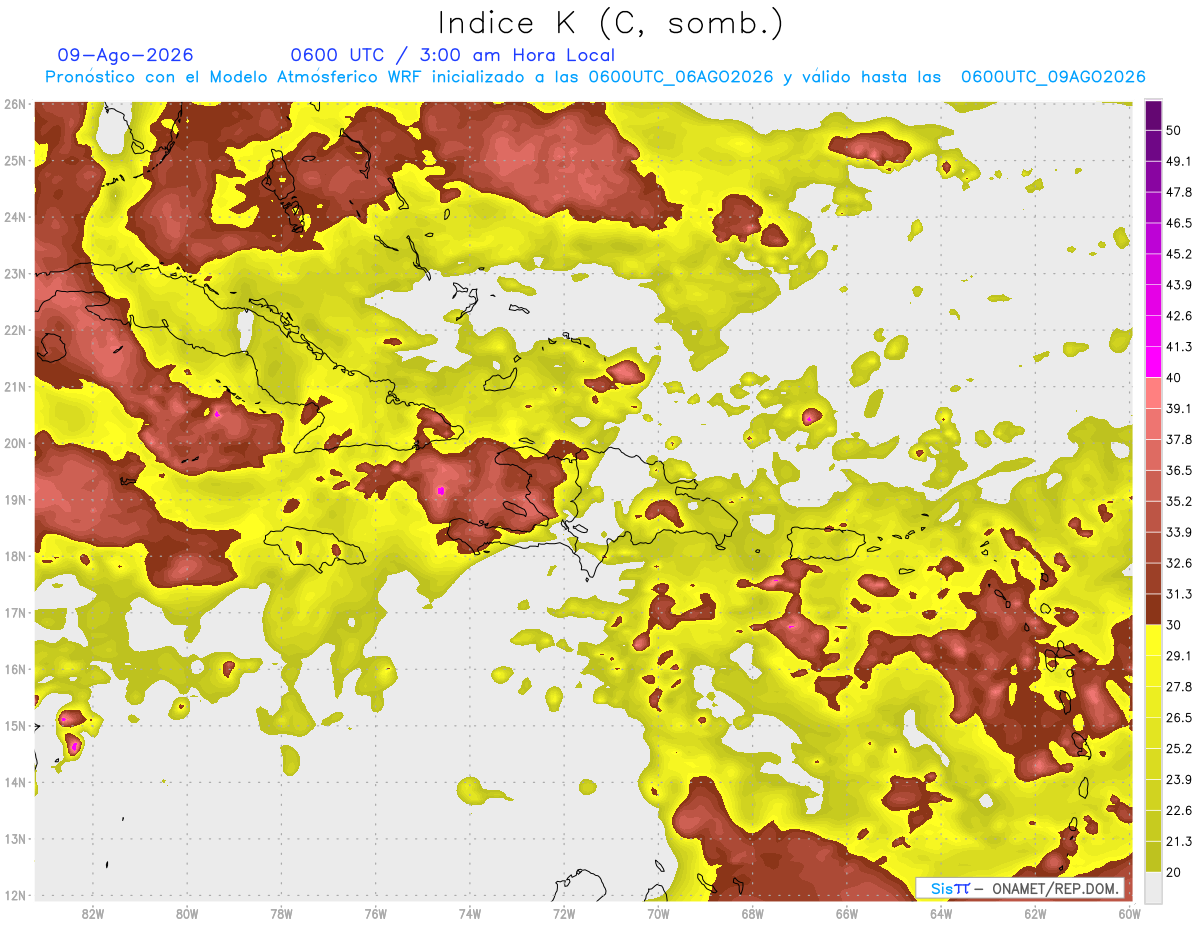Click the "78W" longitude label
The height and width of the screenshot is (927, 1200).
click(x=281, y=914)
